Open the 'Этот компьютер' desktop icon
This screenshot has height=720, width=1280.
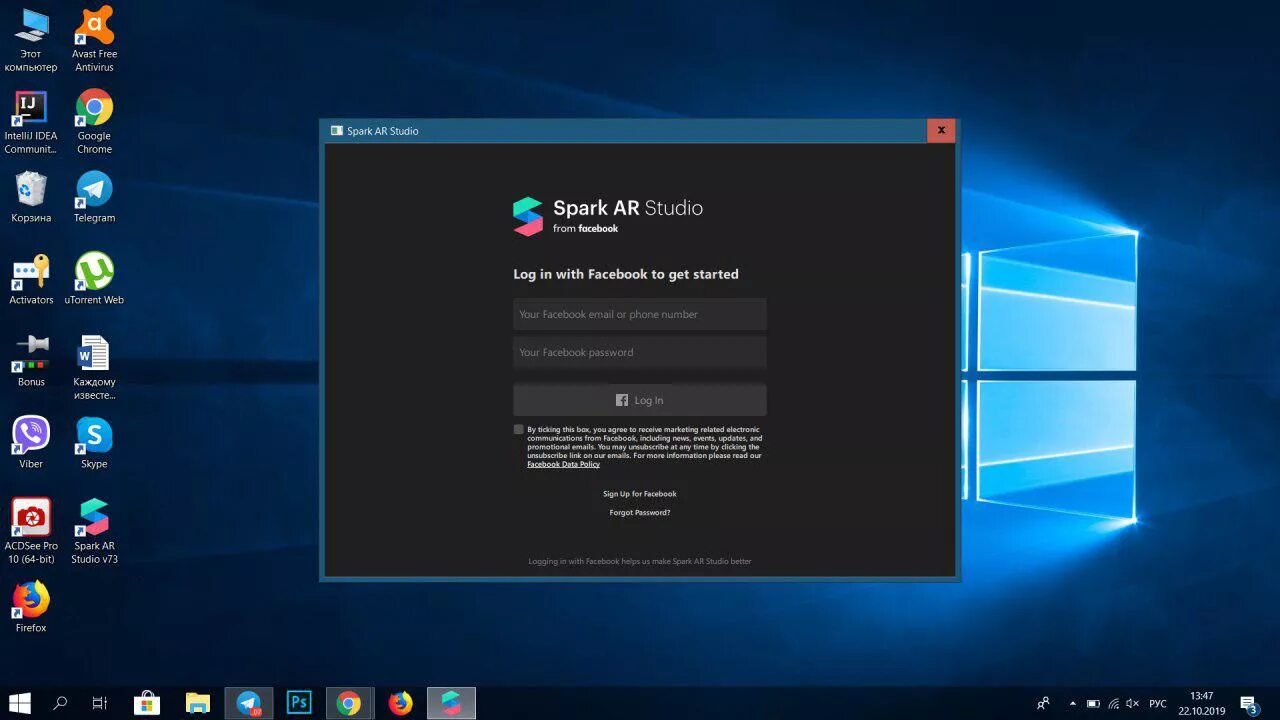point(31,40)
